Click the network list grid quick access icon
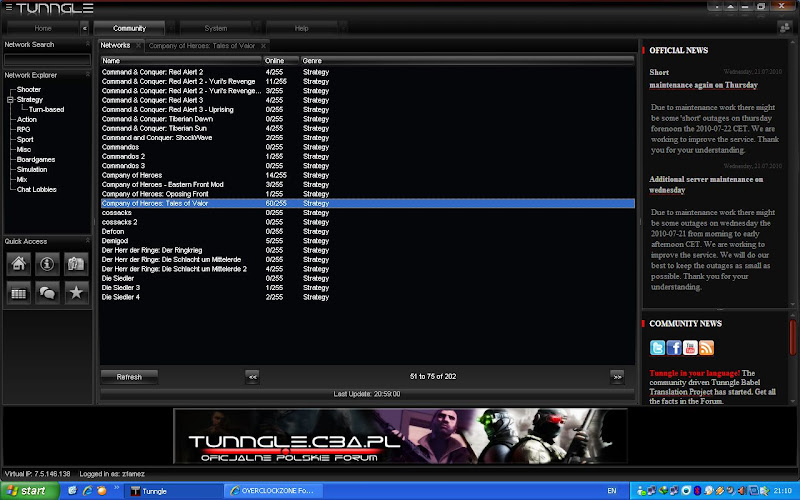The image size is (800, 500). [19, 293]
